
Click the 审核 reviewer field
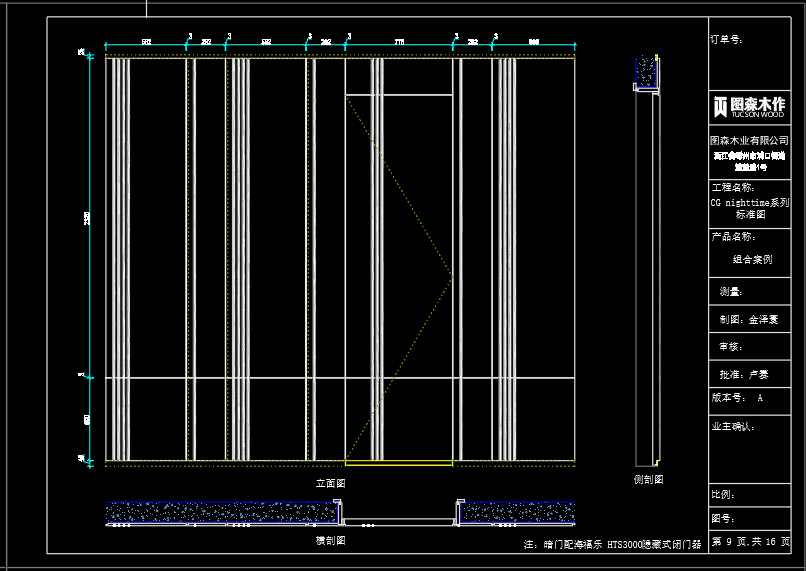731,347
